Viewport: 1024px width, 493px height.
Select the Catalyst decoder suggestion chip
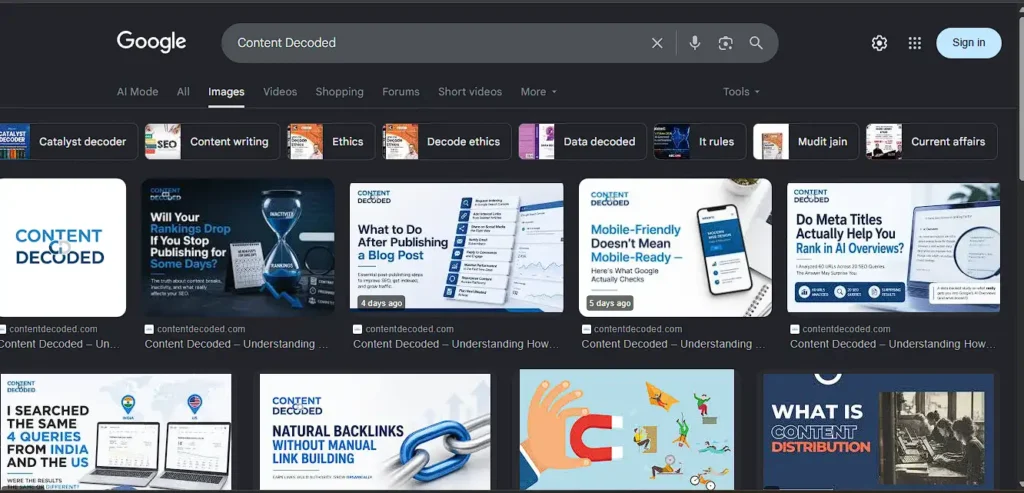pyautogui.click(x=69, y=142)
